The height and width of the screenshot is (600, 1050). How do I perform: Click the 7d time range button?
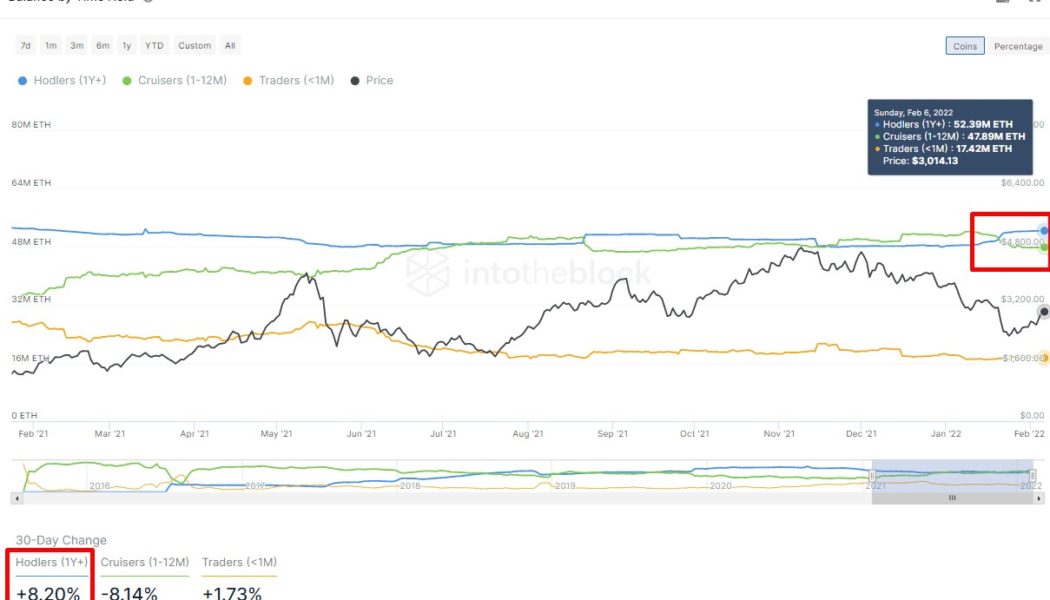tap(25, 45)
